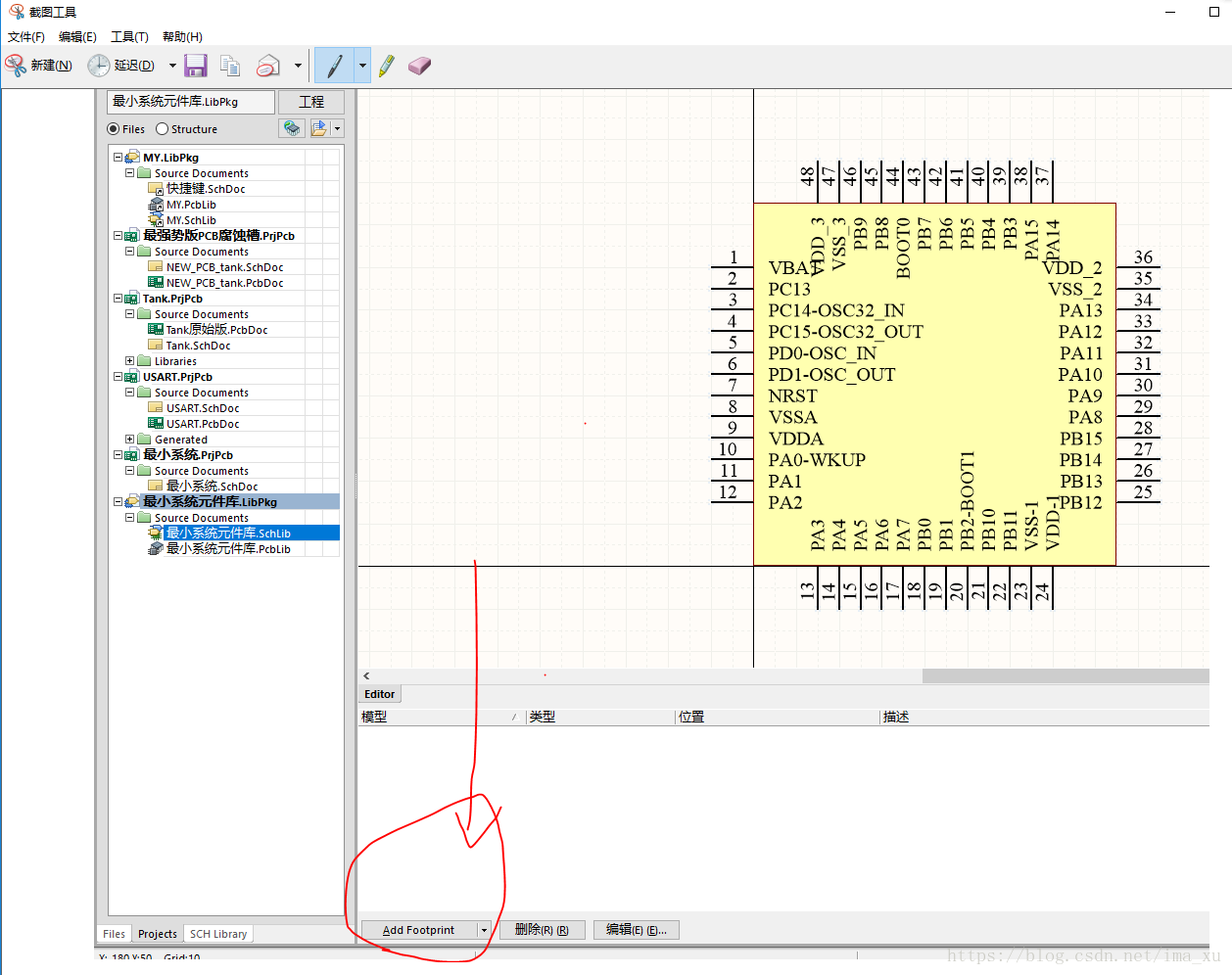Click the 工程 project button
The image size is (1232, 975).
tap(311, 102)
